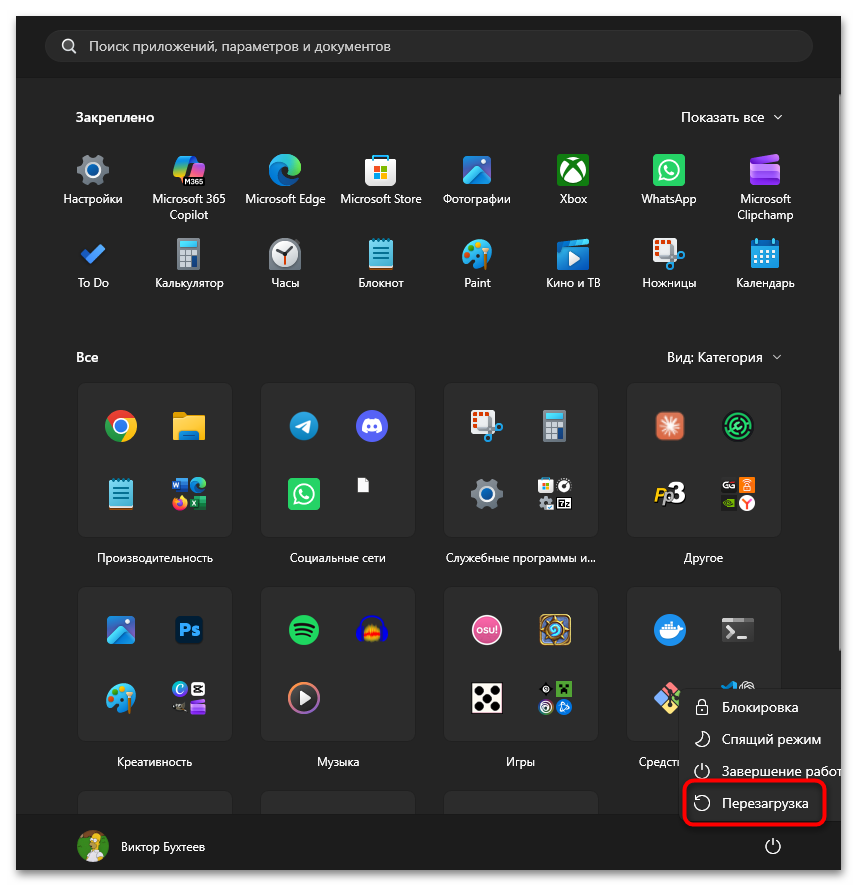Open Chrome in Производительность category
Viewport: 857px width, 886px height.
tap(121, 426)
